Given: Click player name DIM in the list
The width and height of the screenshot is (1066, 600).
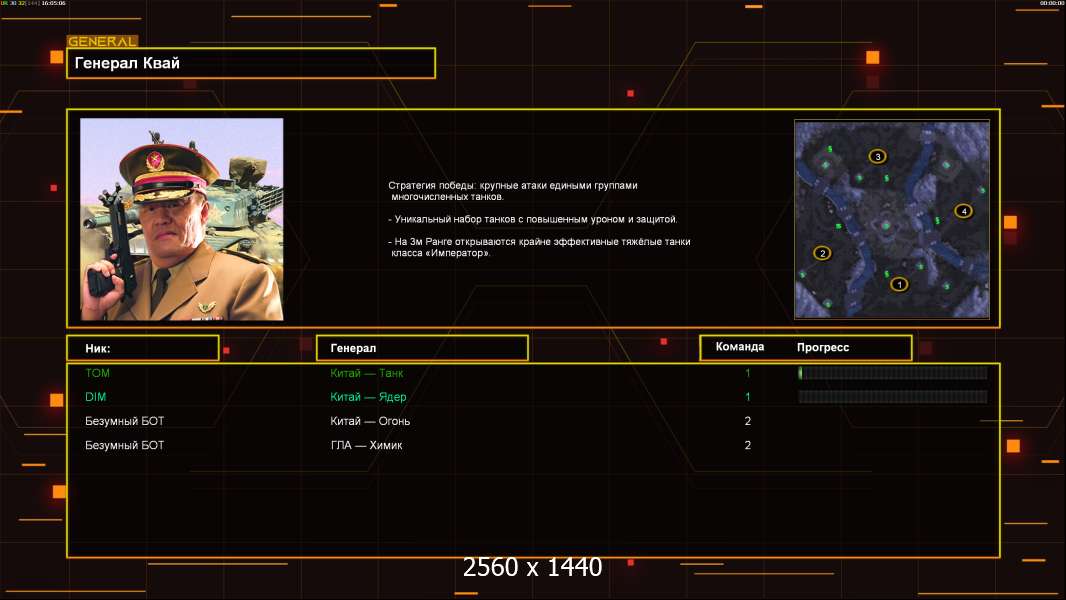Looking at the screenshot, I should tap(96, 397).
